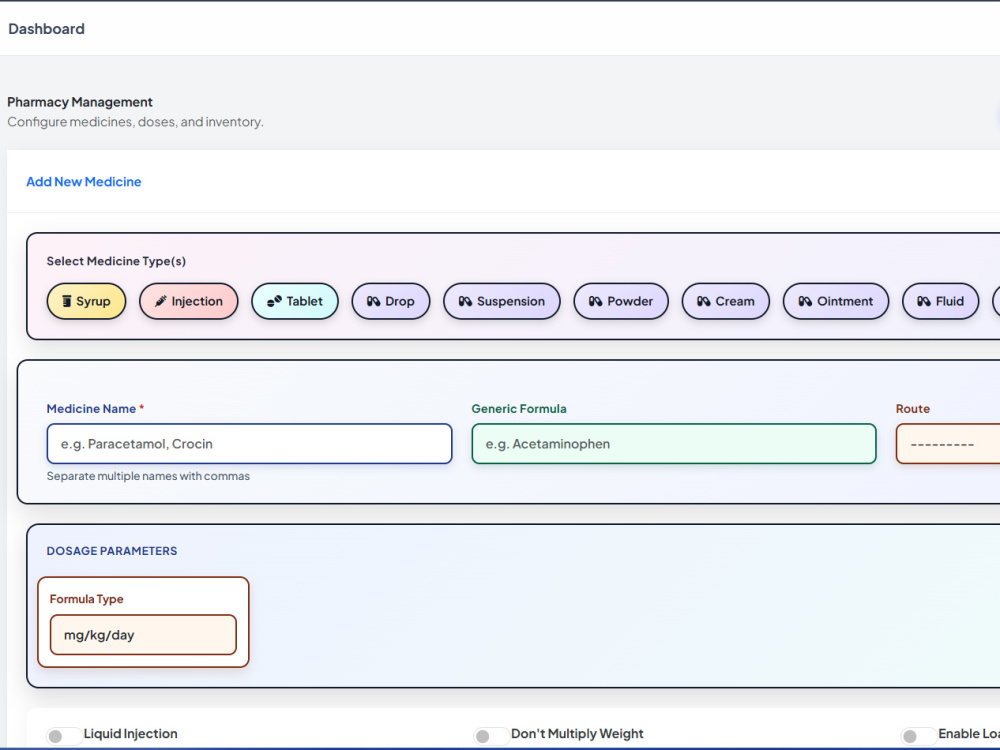Click the Cream capsule icon

coord(704,301)
